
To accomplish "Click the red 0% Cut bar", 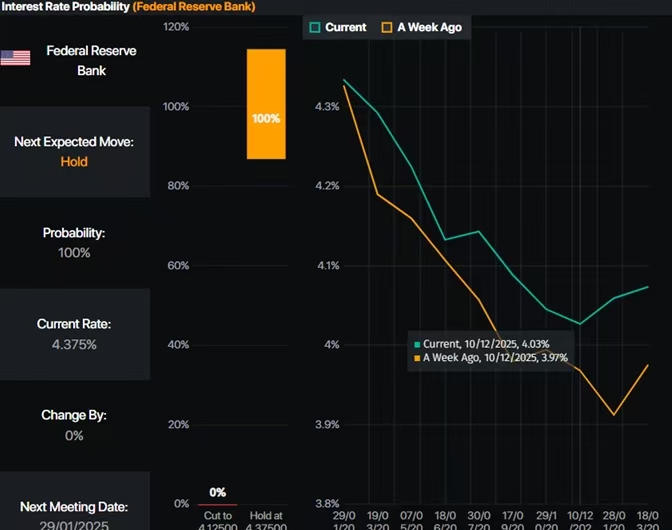I will coord(217,505).
